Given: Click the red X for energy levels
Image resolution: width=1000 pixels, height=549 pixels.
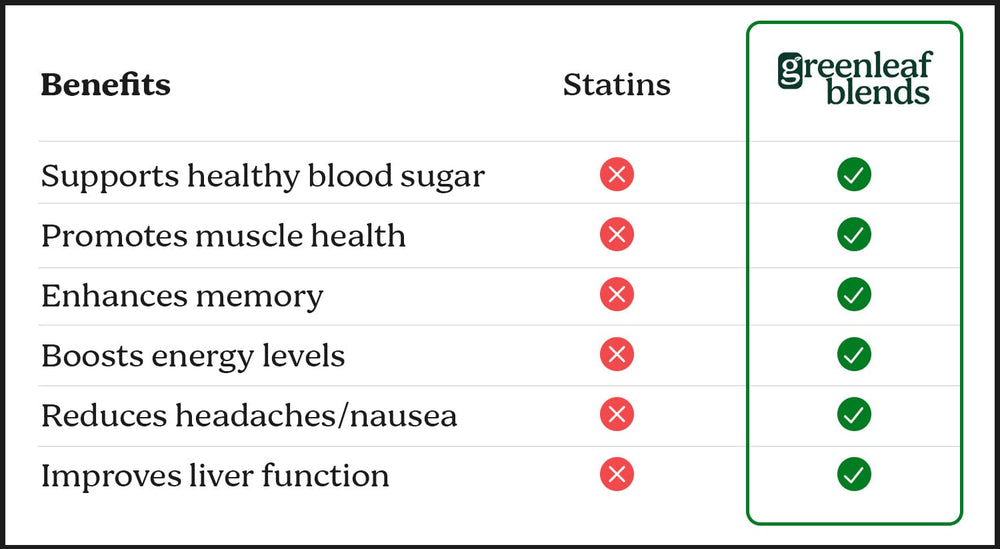Looking at the screenshot, I should (617, 354).
